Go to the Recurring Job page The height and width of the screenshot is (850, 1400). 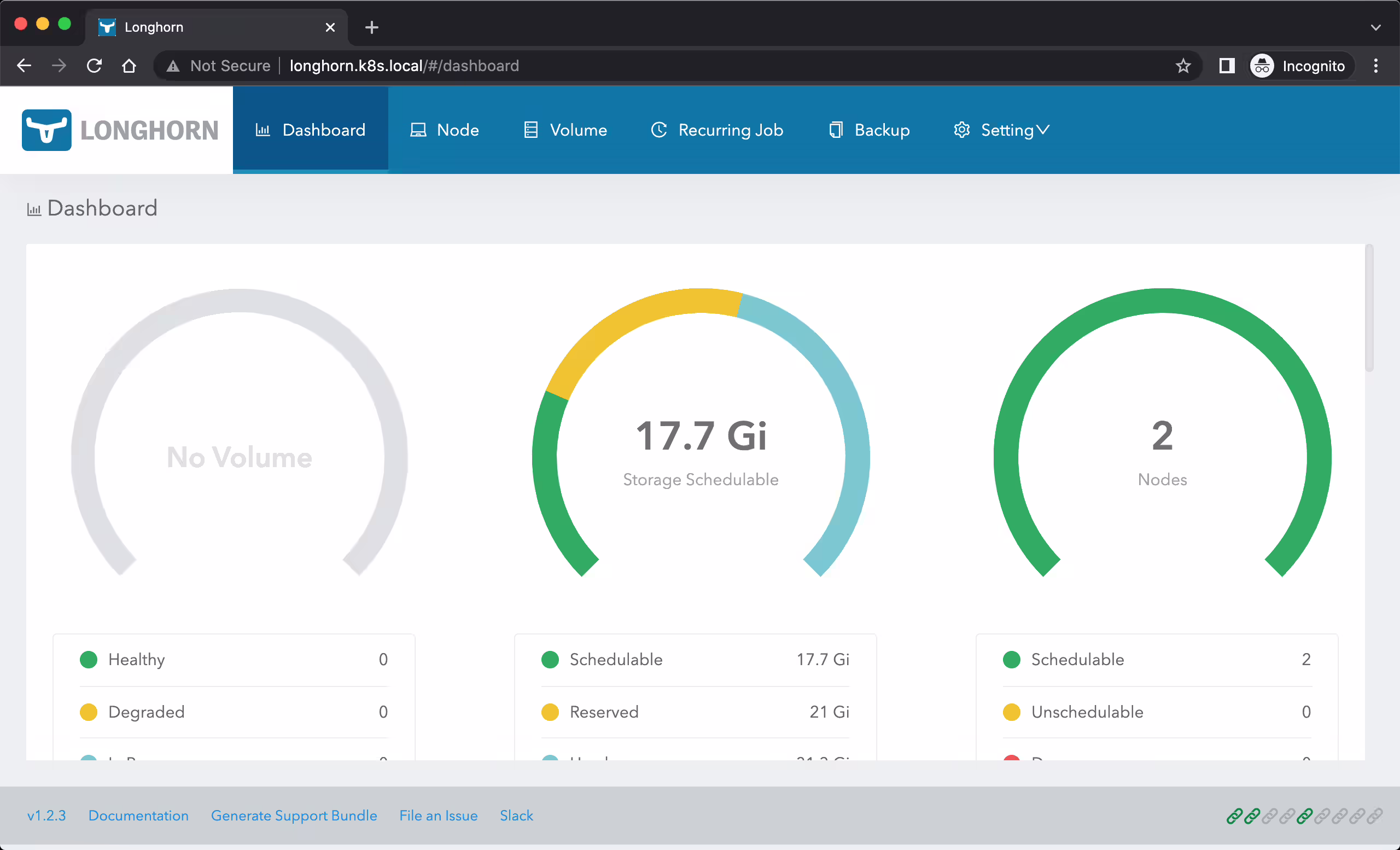717,130
